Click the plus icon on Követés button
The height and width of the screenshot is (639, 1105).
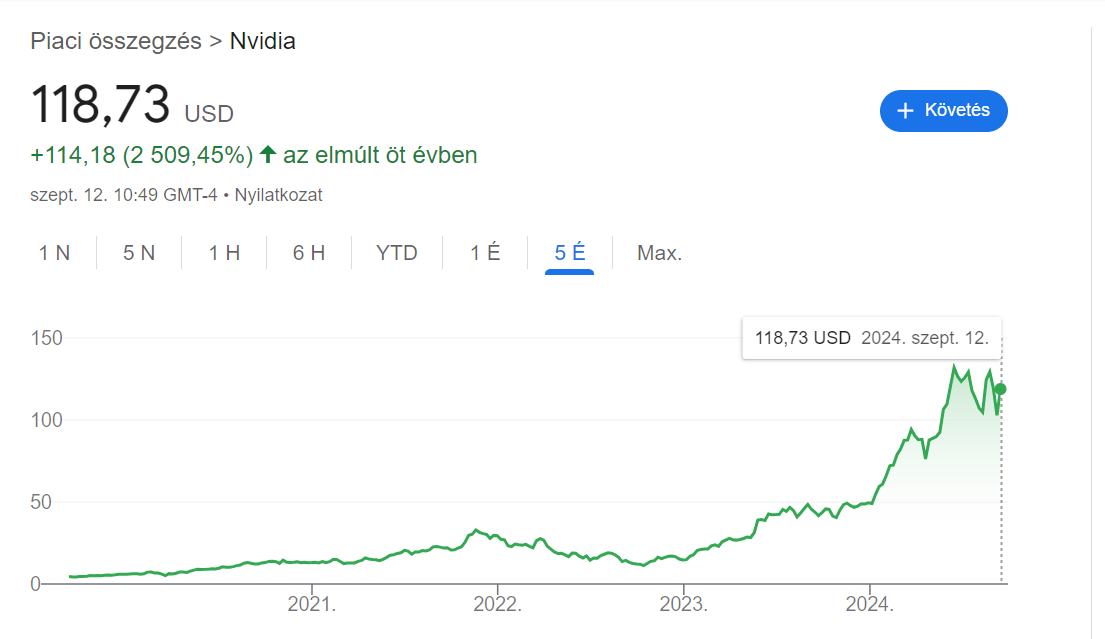pos(906,110)
